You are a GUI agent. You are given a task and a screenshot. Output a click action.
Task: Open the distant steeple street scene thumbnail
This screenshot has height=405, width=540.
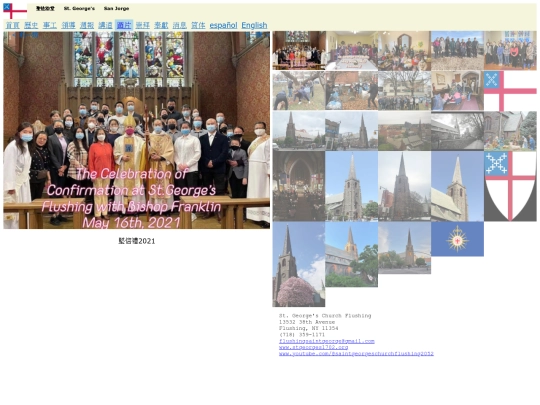point(404,248)
